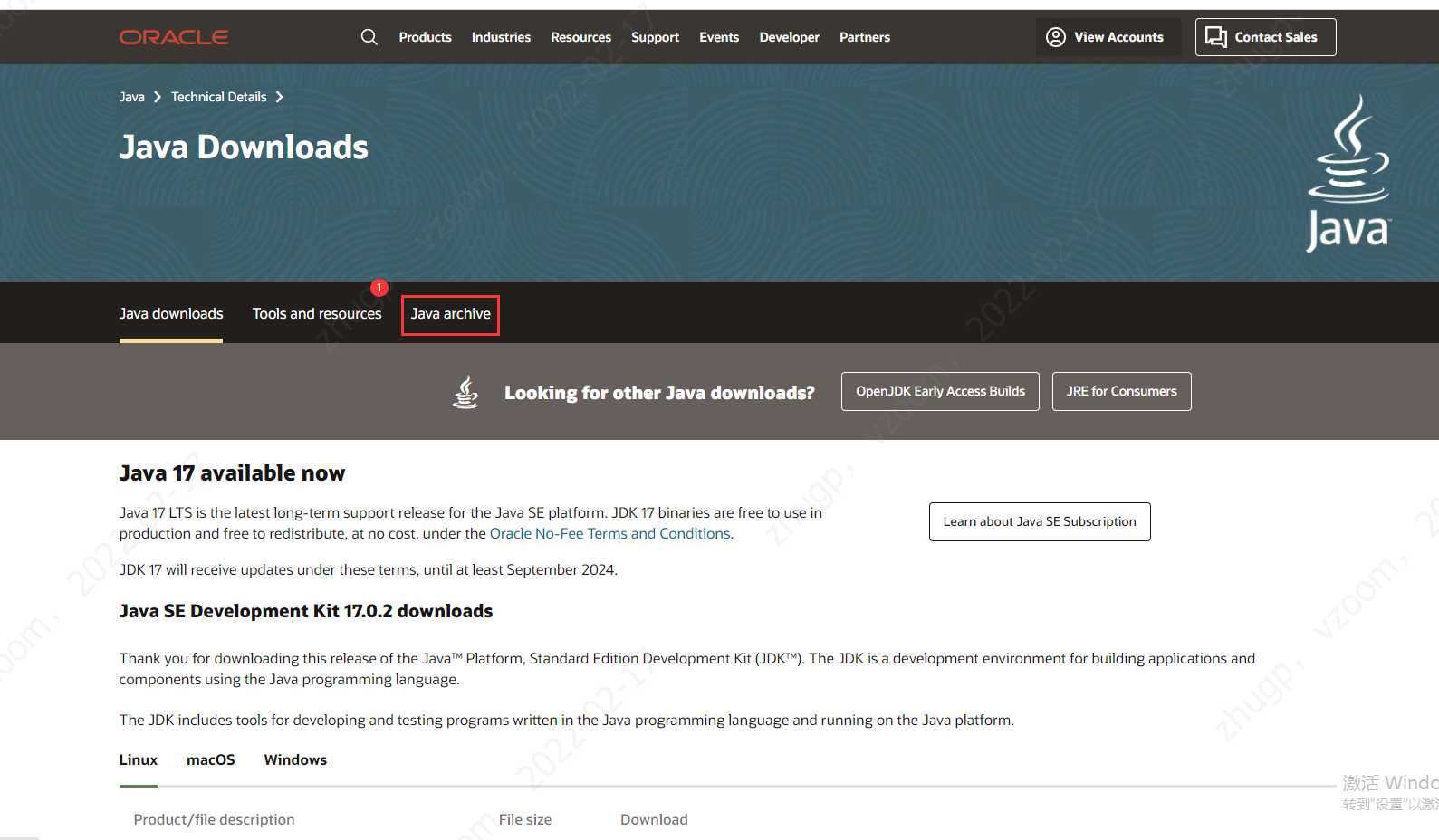Switch to the Windows downloads tab
Viewport: 1439px width, 840px height.
[295, 759]
